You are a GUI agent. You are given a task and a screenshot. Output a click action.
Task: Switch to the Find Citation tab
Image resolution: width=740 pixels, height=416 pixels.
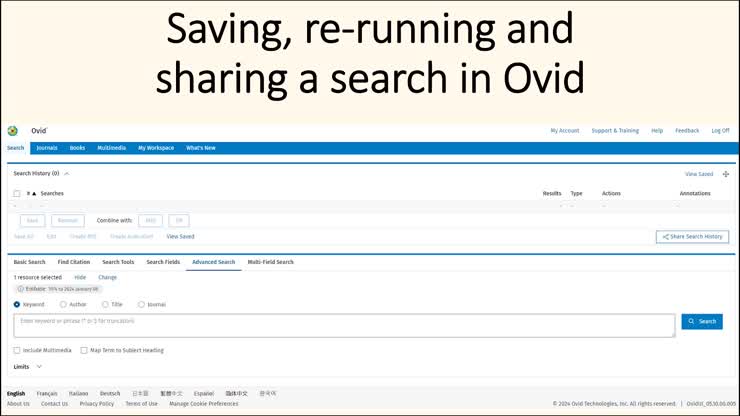74,262
